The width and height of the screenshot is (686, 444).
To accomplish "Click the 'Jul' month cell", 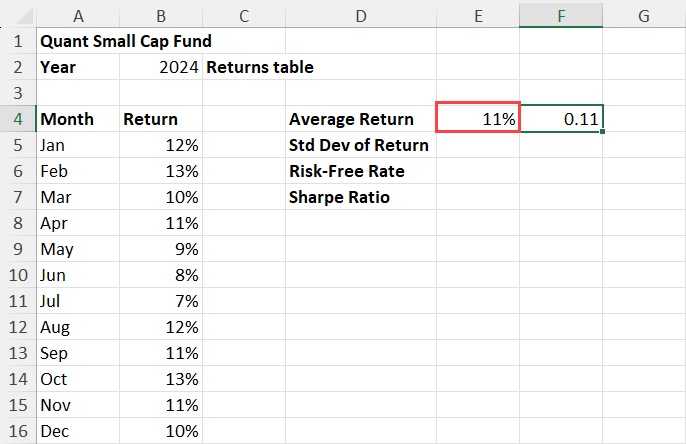I will pos(78,301).
